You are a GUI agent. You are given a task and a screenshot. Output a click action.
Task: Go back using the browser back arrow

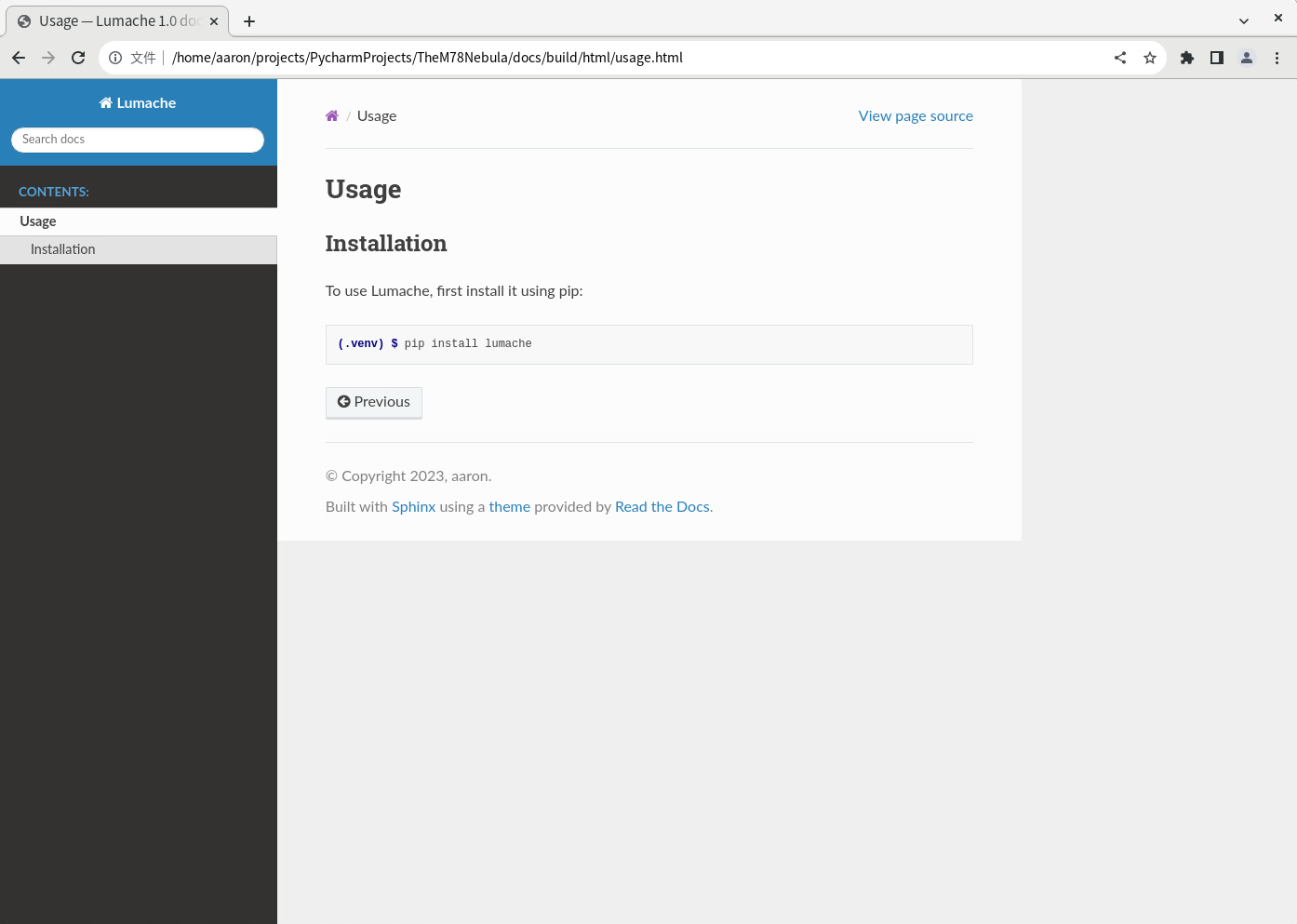19,58
